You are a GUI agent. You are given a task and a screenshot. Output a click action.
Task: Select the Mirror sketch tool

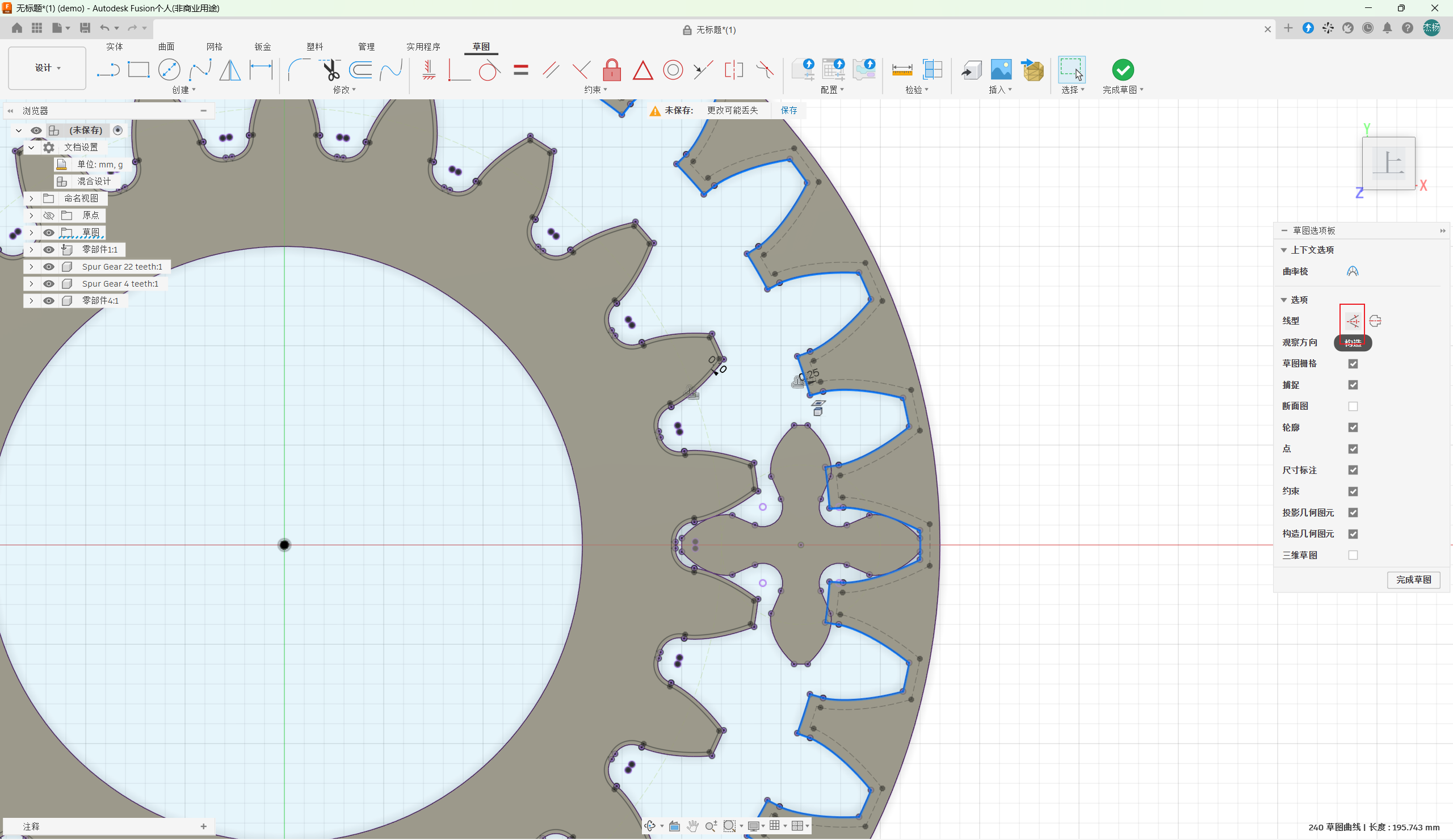click(x=230, y=70)
